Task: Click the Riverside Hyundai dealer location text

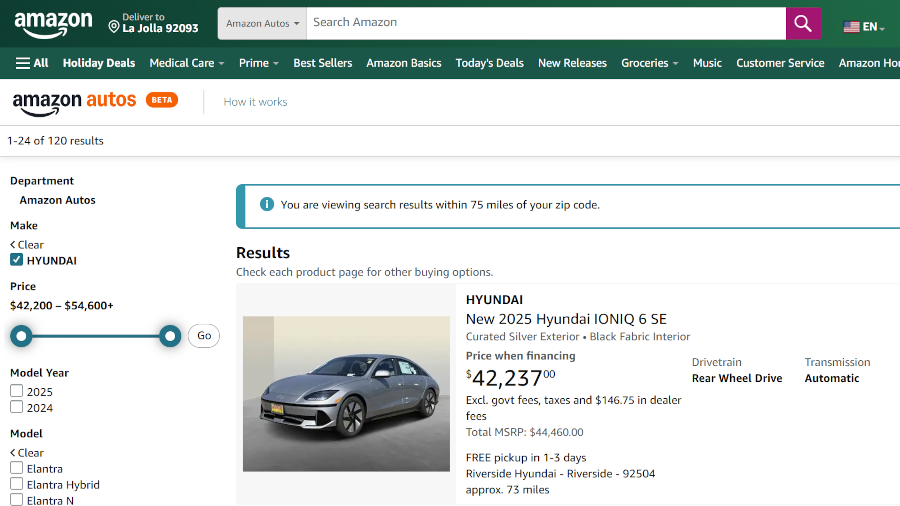Action: coord(560,473)
